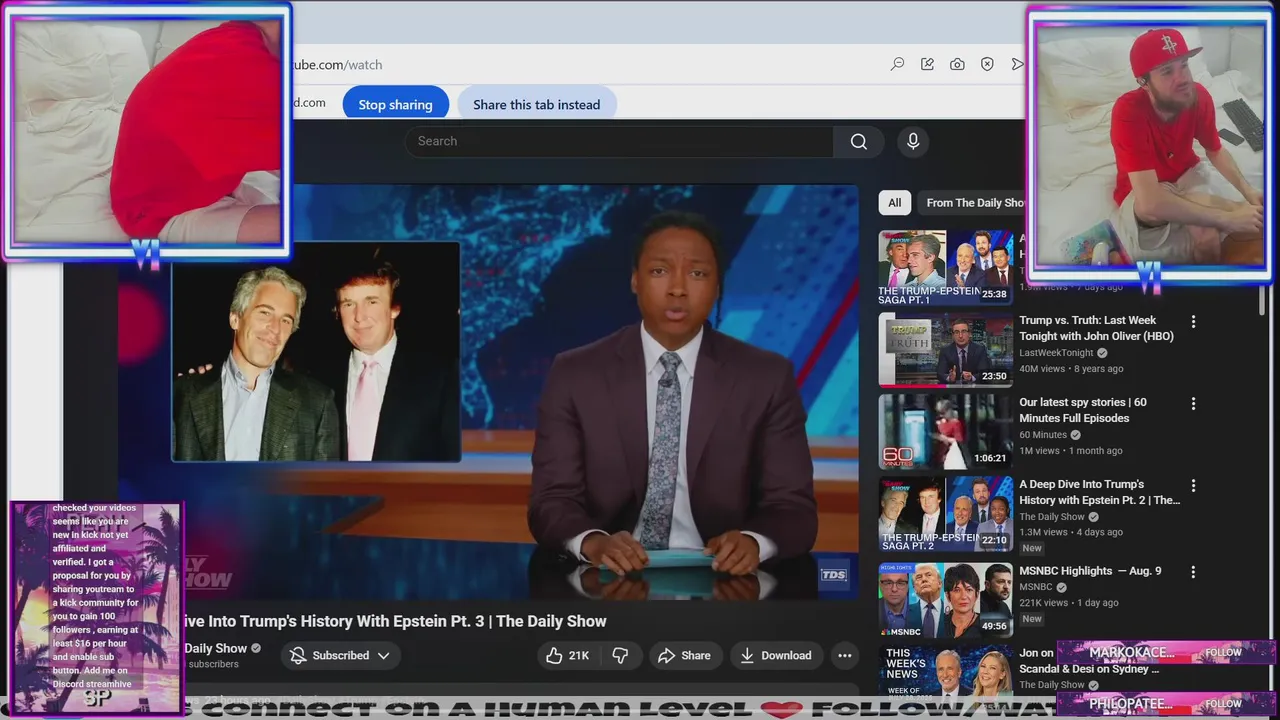Click the circled X icon in address bar
Viewport: 1280px width, 720px height.
pos(987,64)
